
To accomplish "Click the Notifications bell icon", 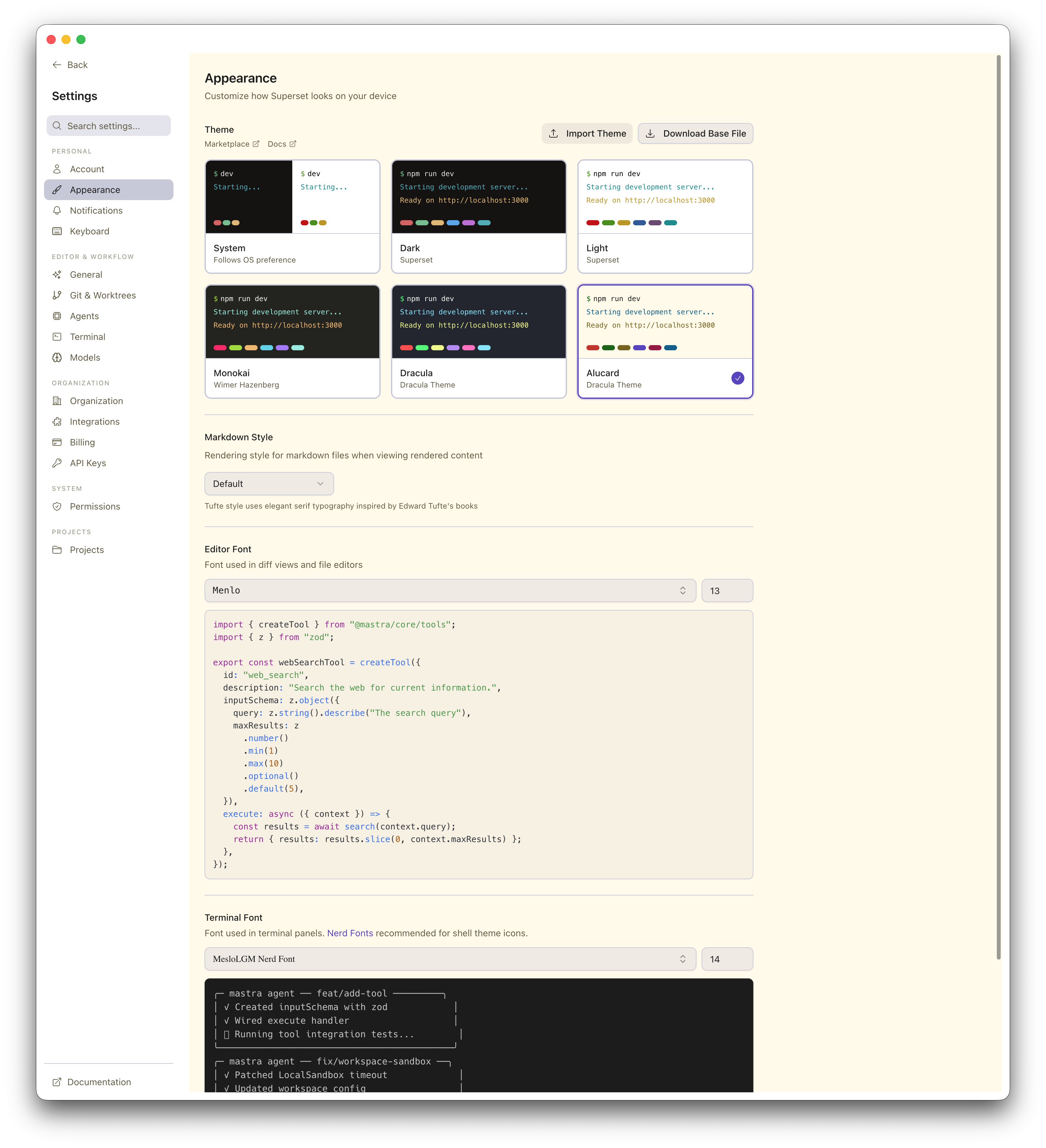I will tap(57, 211).
